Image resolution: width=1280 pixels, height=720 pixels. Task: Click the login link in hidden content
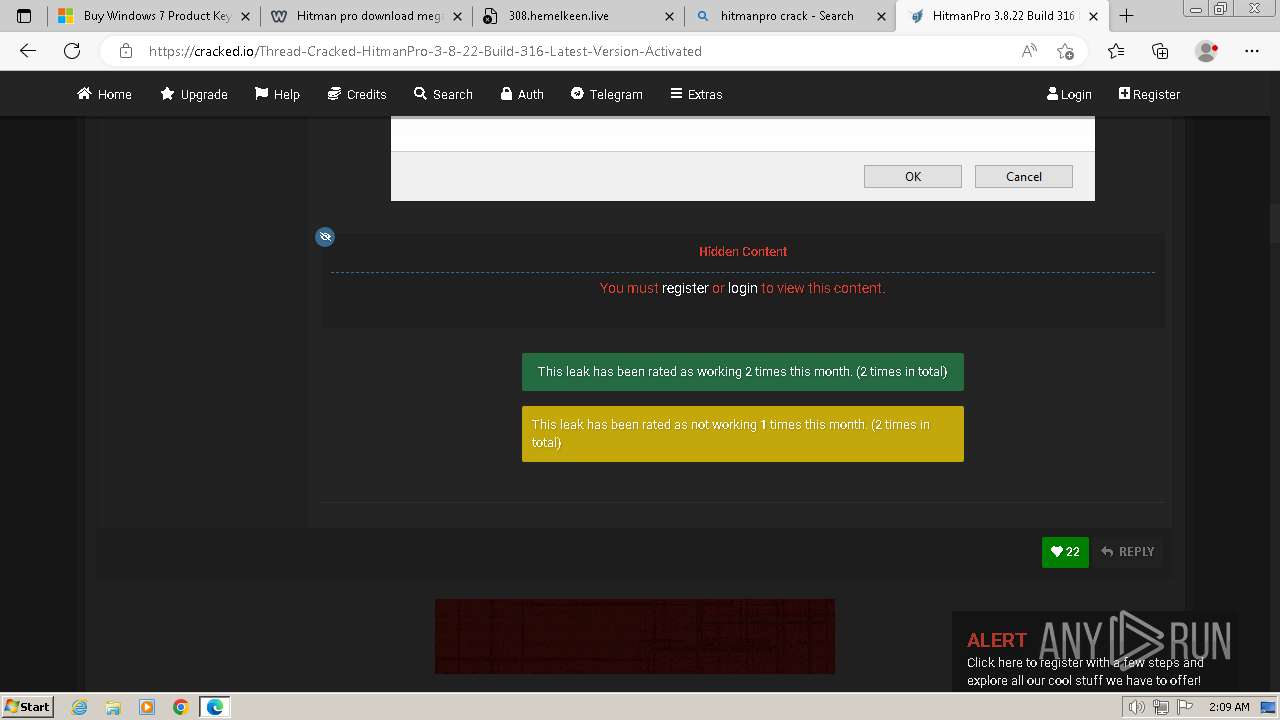(743, 288)
